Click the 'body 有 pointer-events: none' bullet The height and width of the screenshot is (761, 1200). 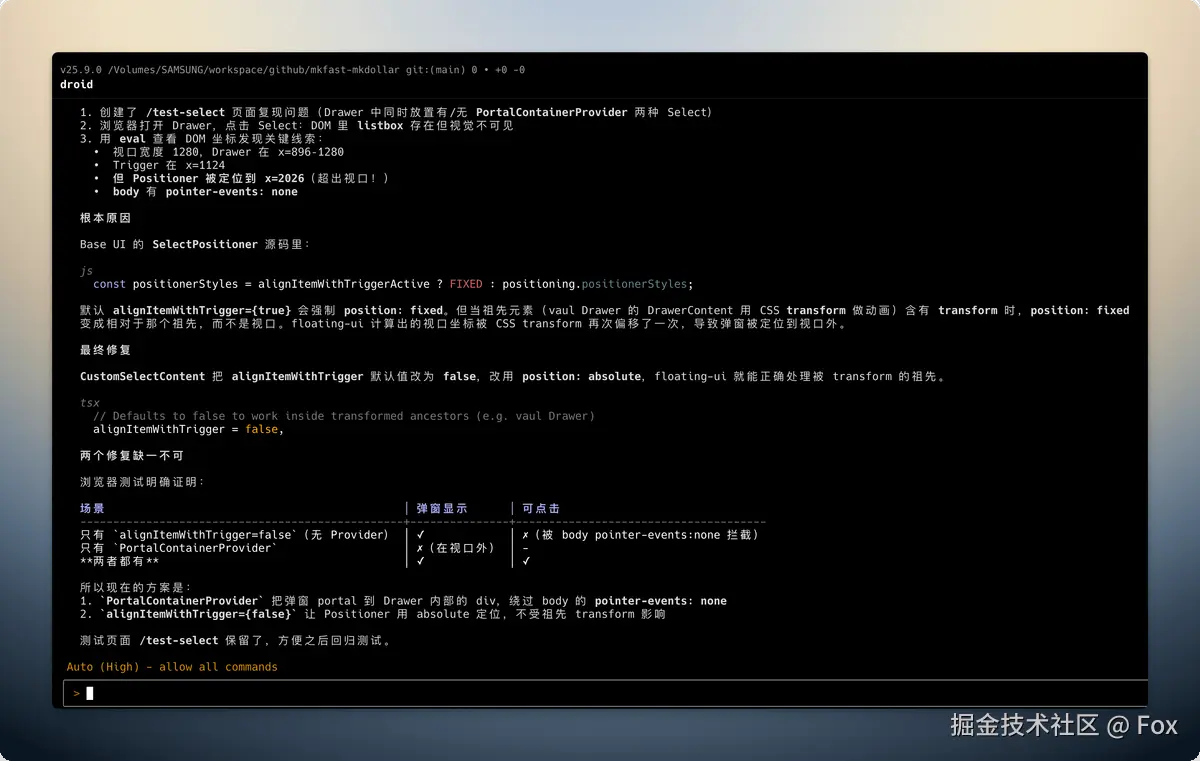click(205, 192)
